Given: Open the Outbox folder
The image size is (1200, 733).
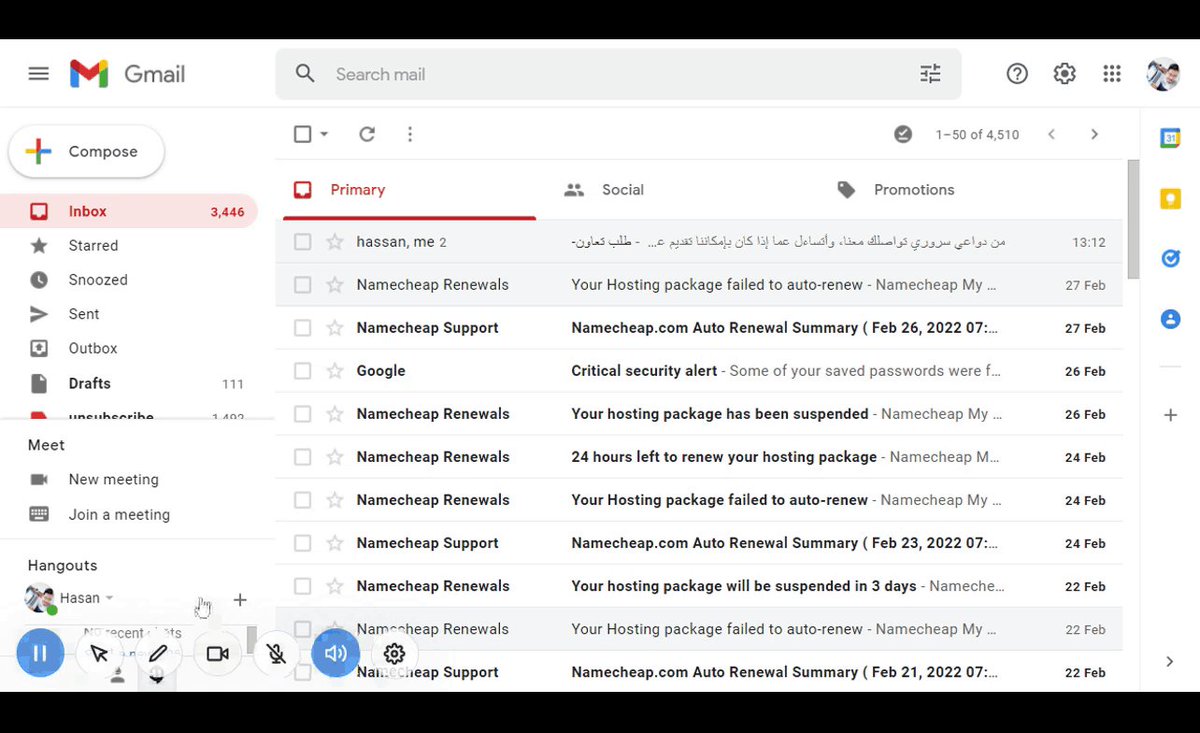Looking at the screenshot, I should [129, 348].
